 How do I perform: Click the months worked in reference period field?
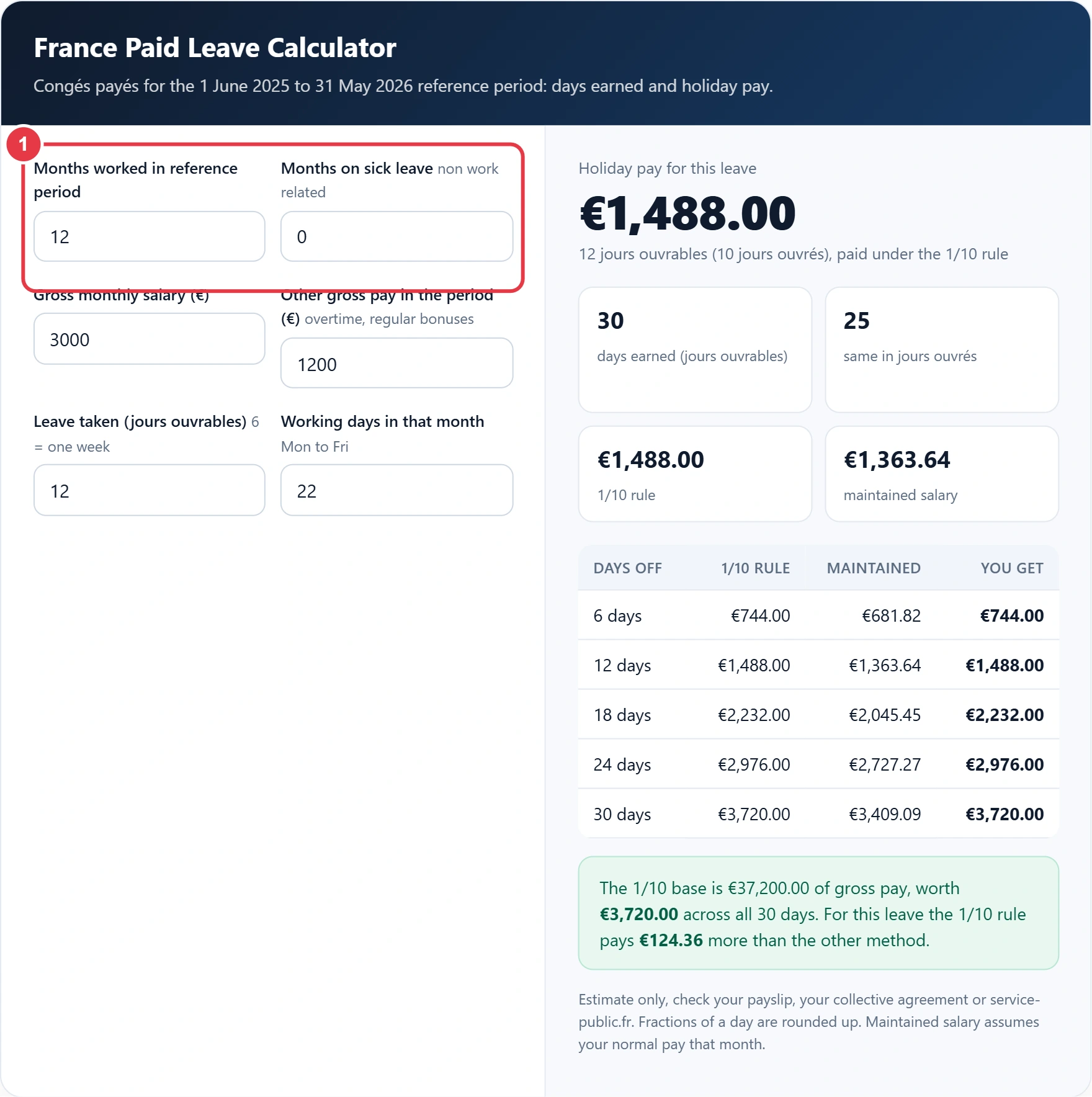tap(149, 236)
